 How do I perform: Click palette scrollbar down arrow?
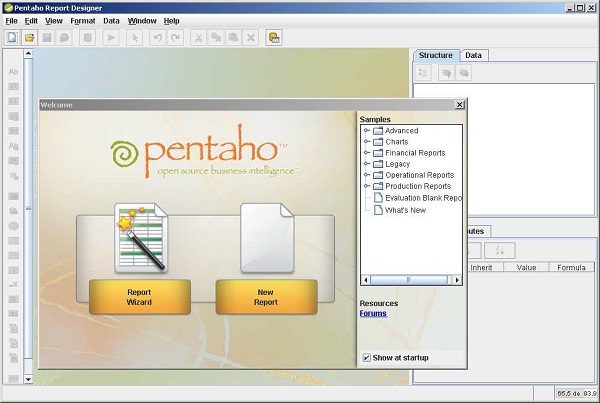tap(29, 379)
